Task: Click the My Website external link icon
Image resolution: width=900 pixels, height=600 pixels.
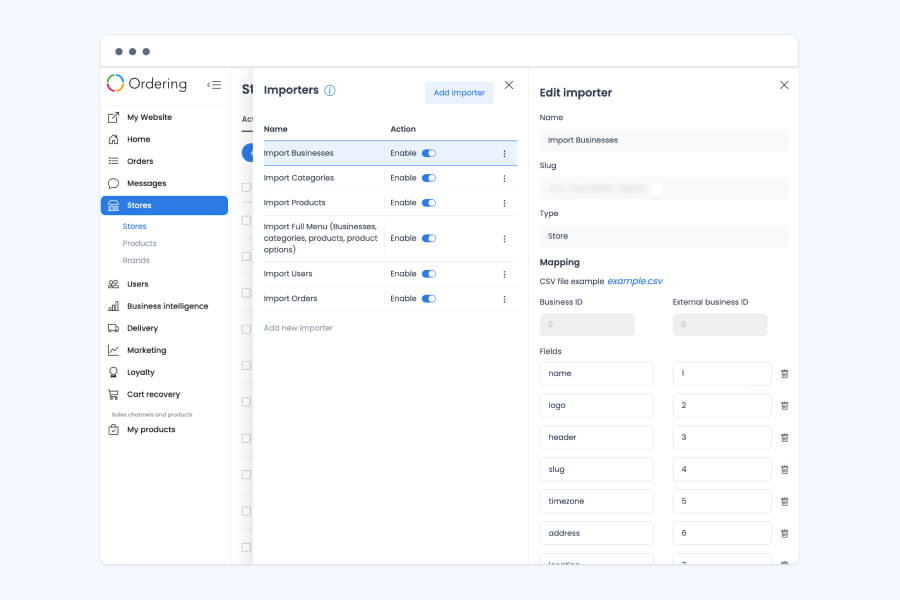Action: coord(114,117)
